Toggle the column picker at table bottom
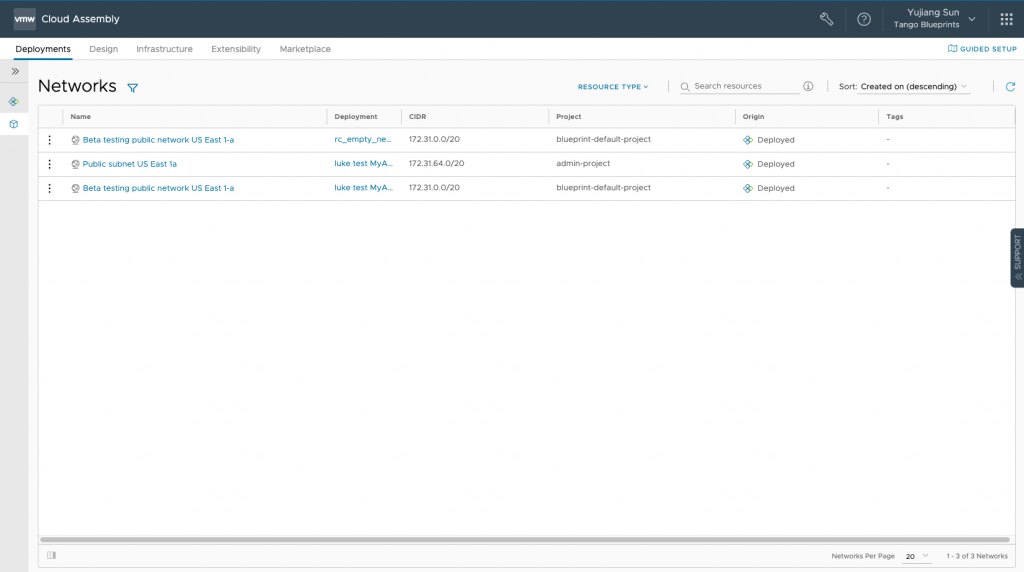Viewport: 1024px width, 572px height. tap(52, 555)
